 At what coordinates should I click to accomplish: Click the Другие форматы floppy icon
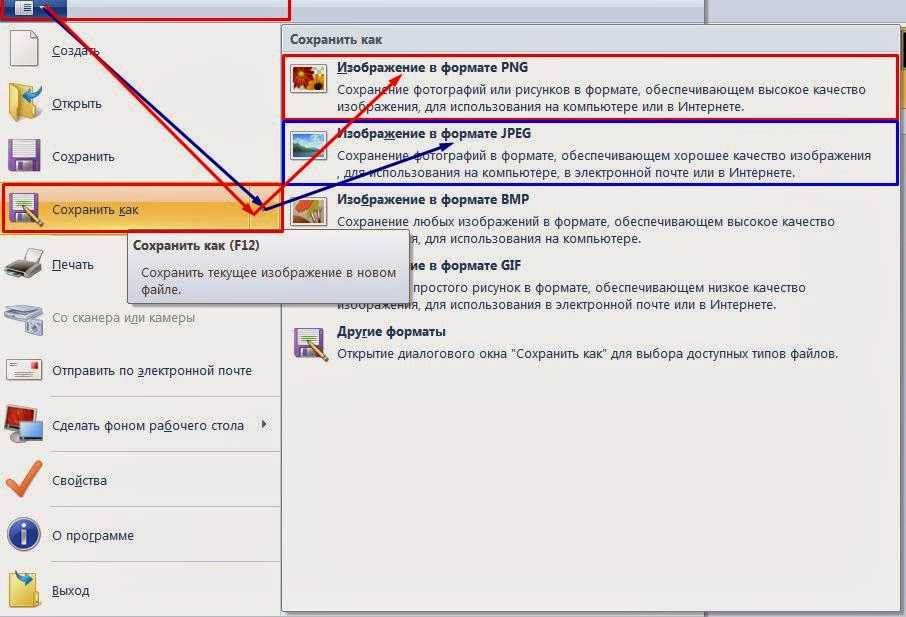310,344
